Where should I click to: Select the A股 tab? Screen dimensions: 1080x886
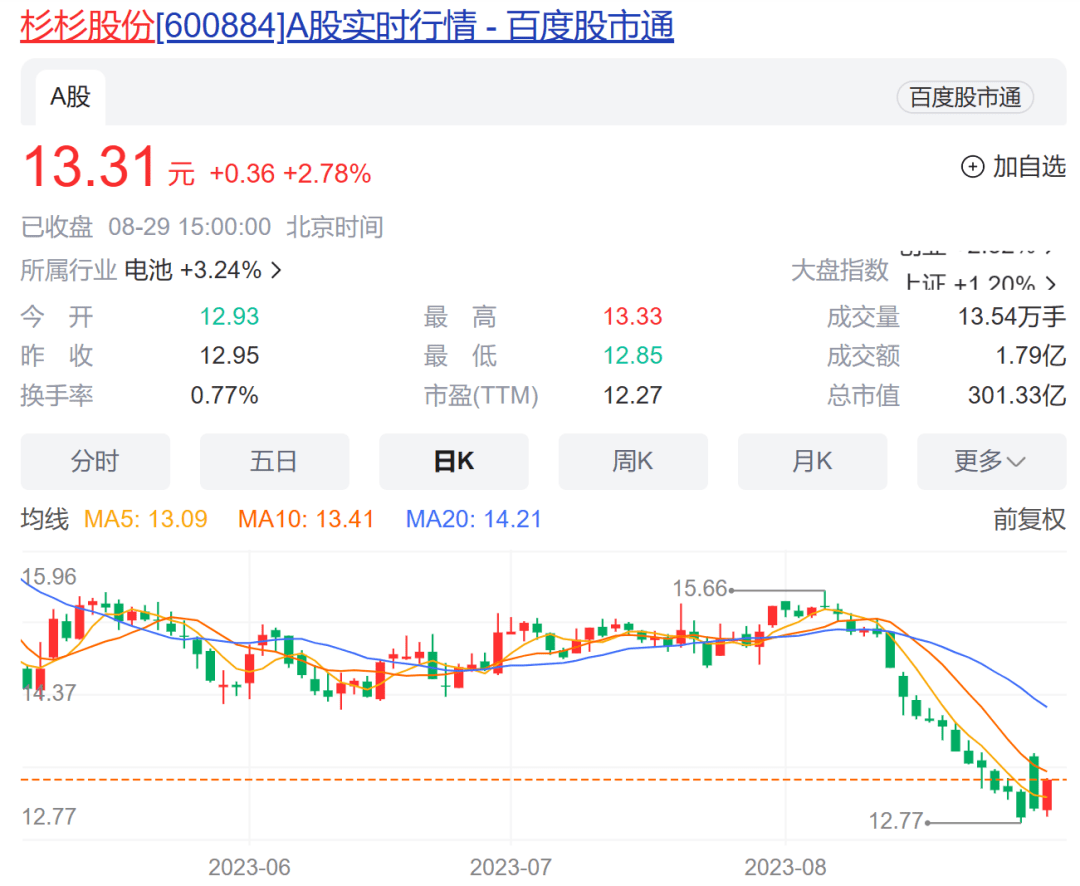pos(70,97)
